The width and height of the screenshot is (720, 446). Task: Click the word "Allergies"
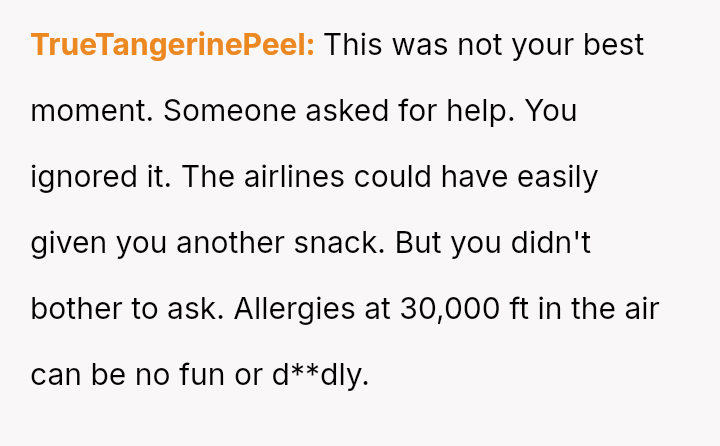point(294,308)
